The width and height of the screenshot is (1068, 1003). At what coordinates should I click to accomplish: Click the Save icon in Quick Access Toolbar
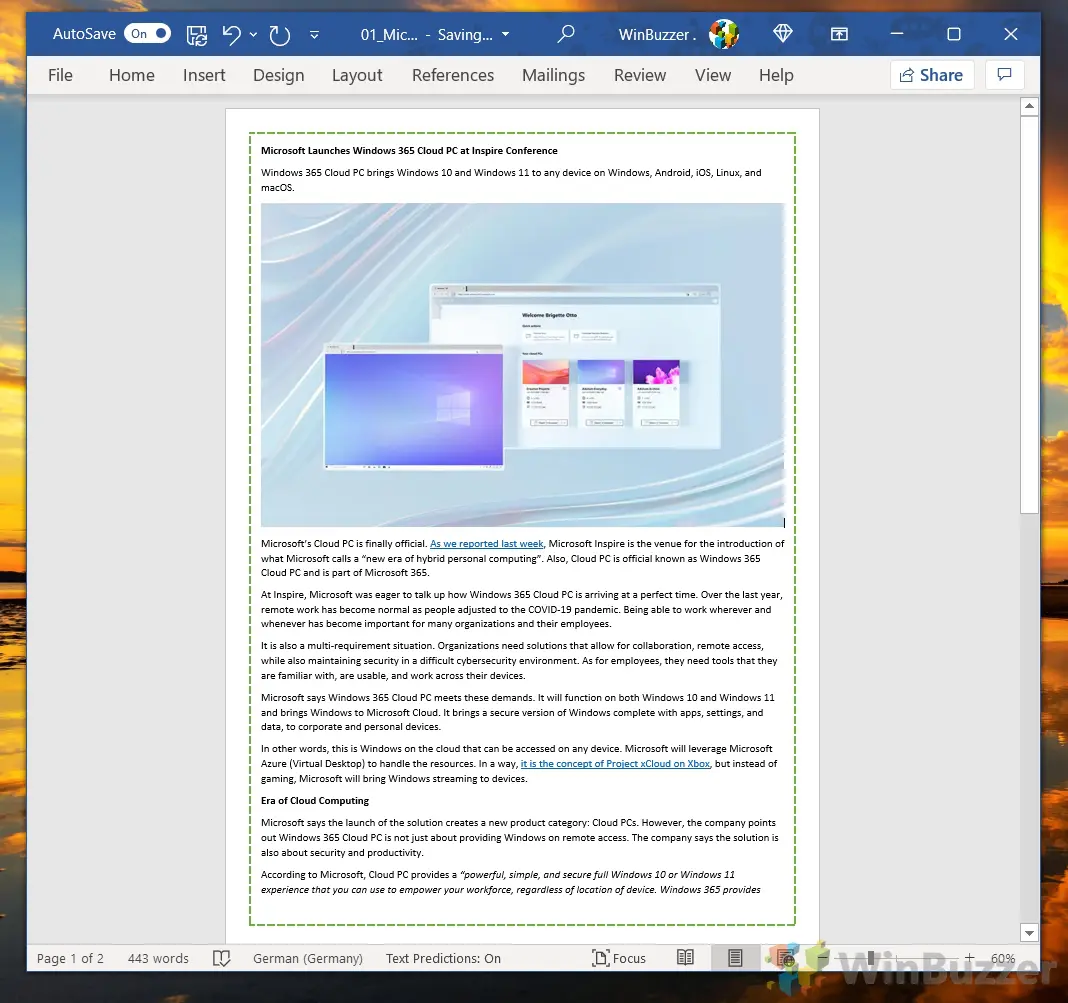coord(196,34)
